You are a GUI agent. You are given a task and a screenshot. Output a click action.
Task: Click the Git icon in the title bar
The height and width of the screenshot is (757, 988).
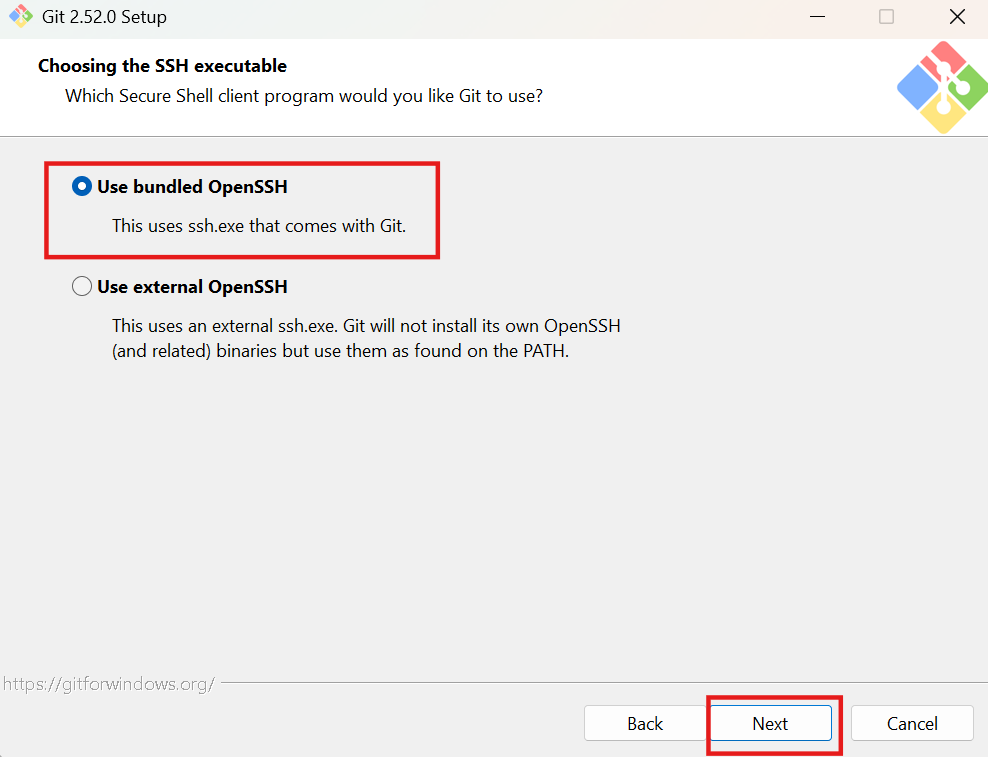[x=20, y=16]
